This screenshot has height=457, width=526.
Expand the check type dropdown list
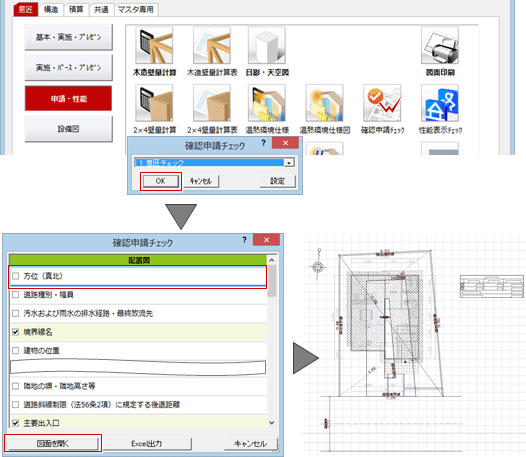289,163
